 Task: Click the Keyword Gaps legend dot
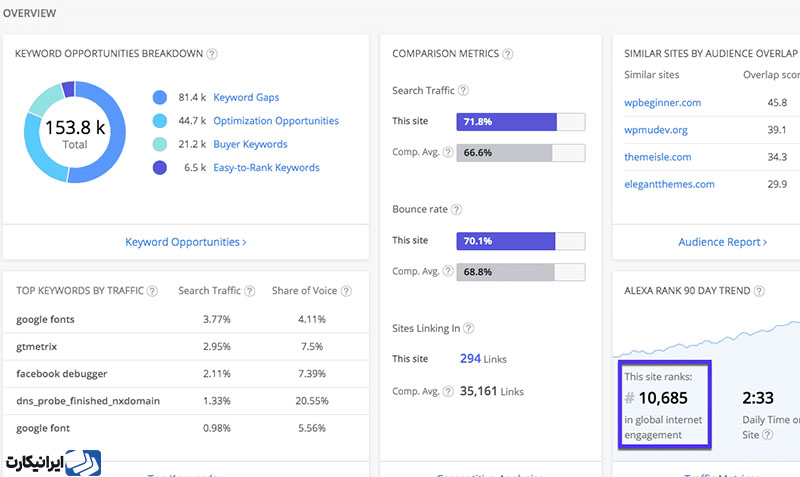point(160,97)
